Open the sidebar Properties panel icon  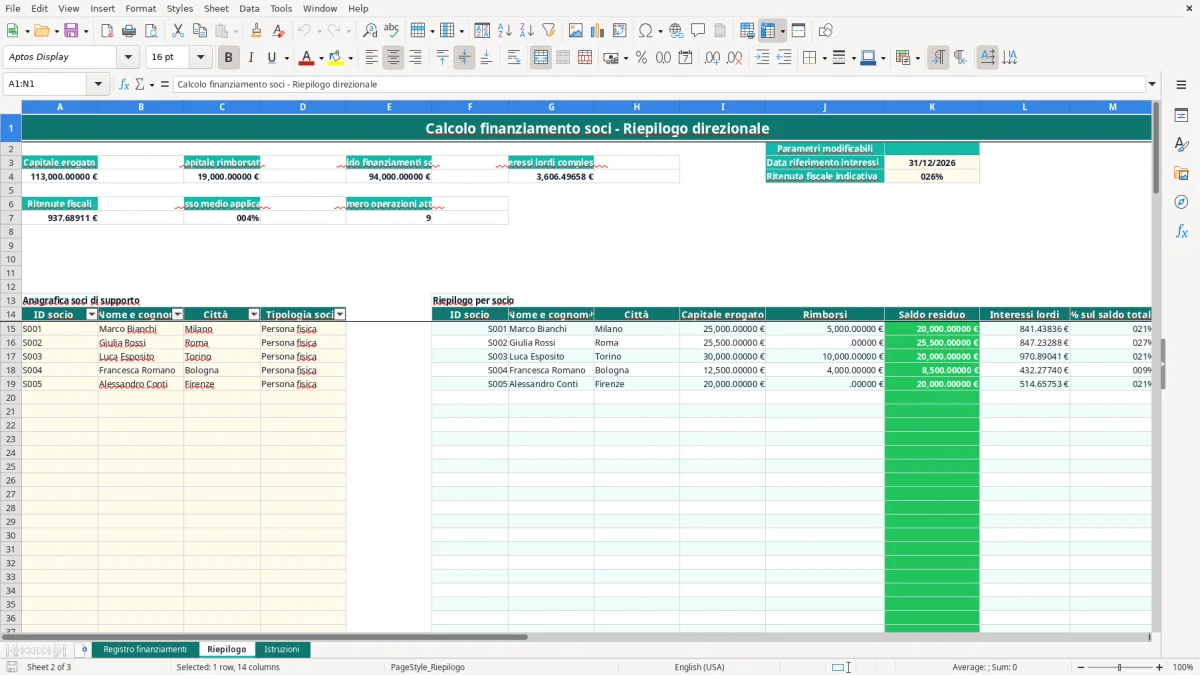[1181, 115]
